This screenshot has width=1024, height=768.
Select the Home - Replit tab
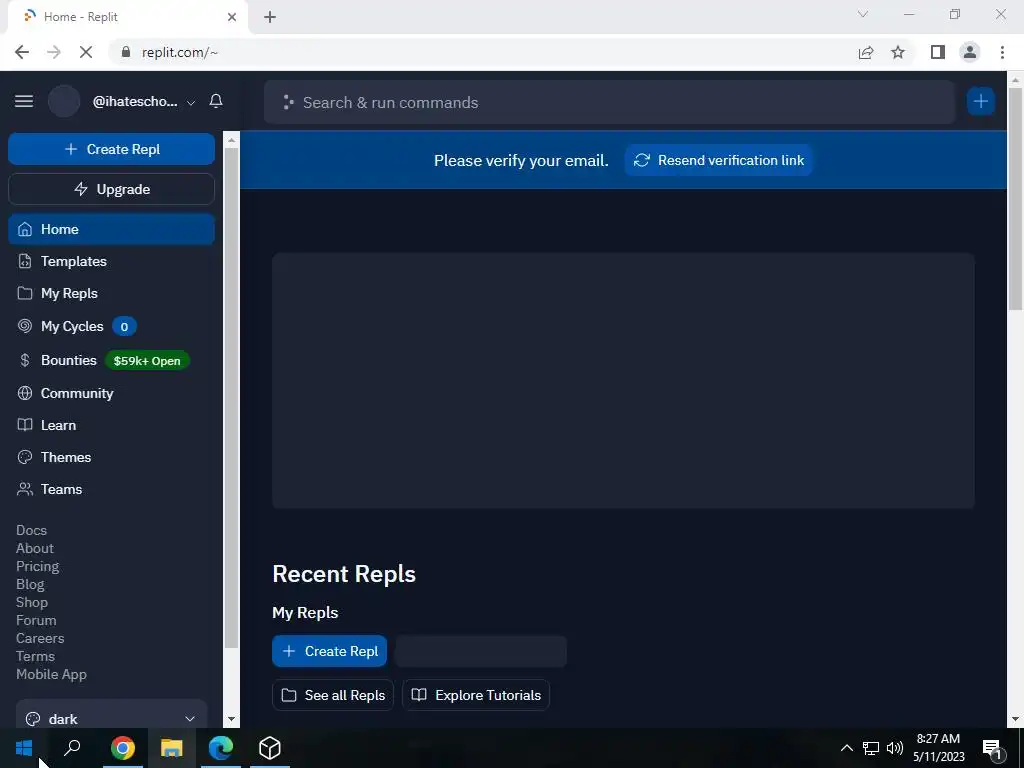tap(127, 17)
